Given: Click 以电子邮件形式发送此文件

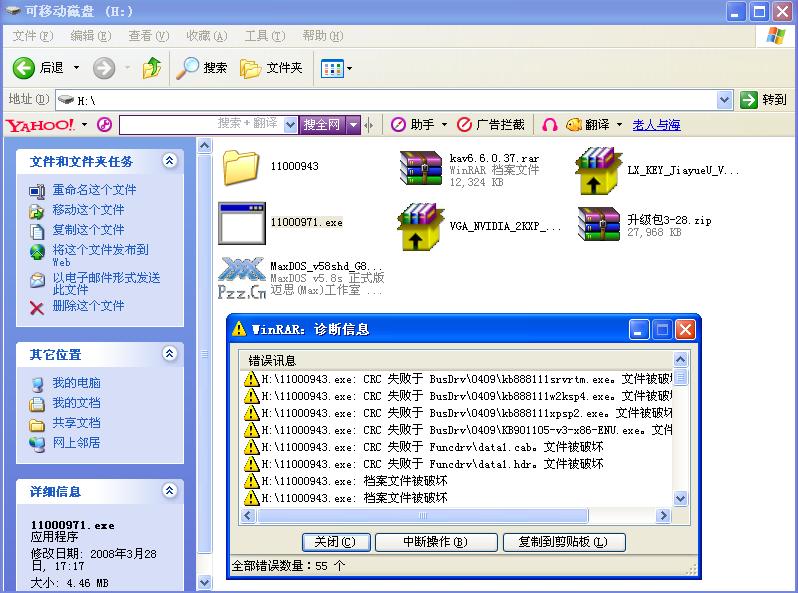Looking at the screenshot, I should 106,284.
